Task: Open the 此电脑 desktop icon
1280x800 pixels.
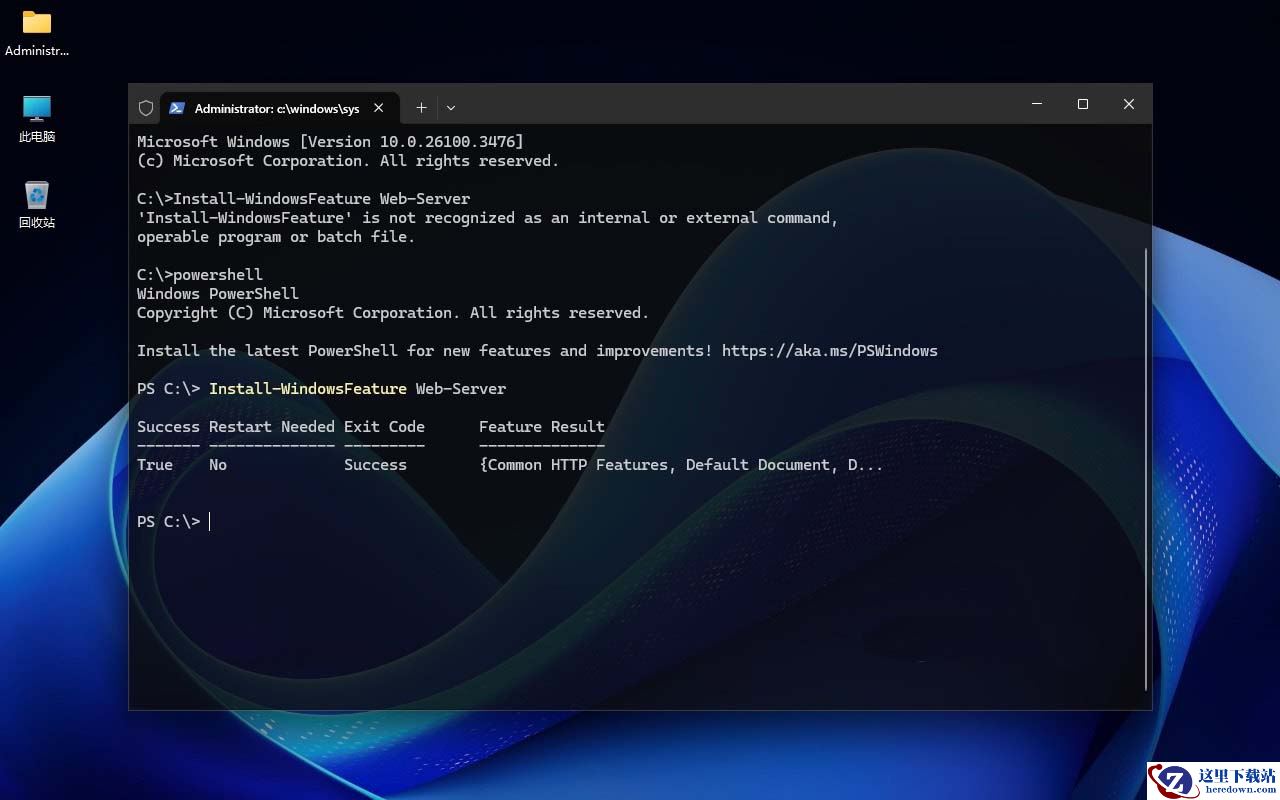Action: pyautogui.click(x=37, y=119)
